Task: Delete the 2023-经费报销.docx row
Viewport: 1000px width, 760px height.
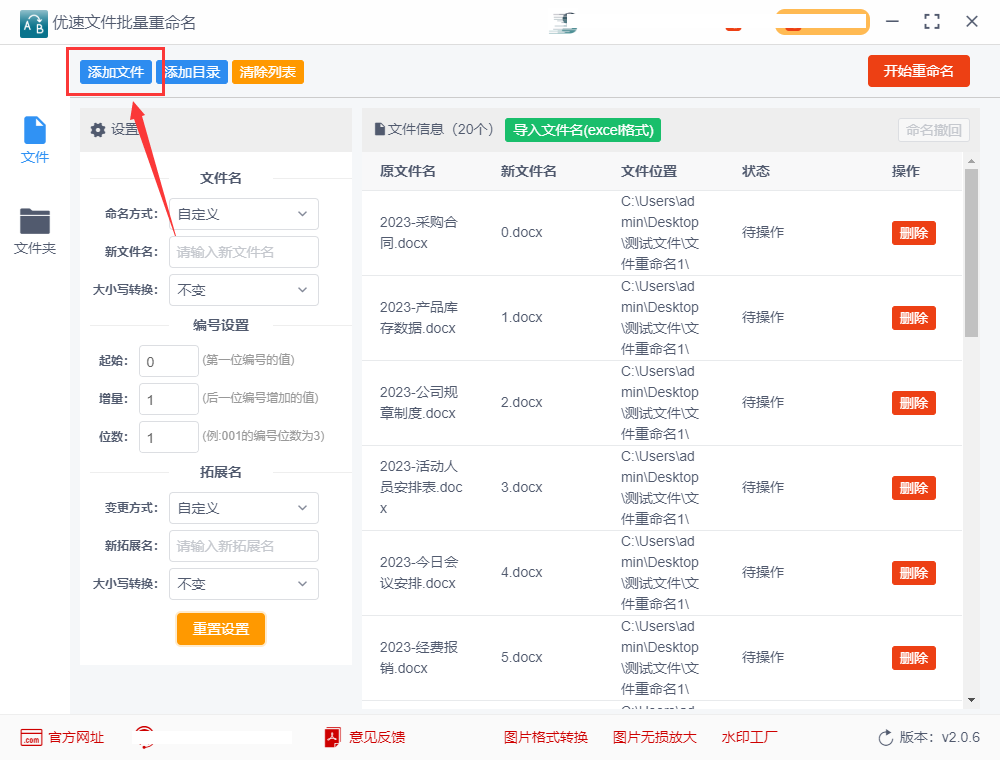Action: (x=913, y=657)
